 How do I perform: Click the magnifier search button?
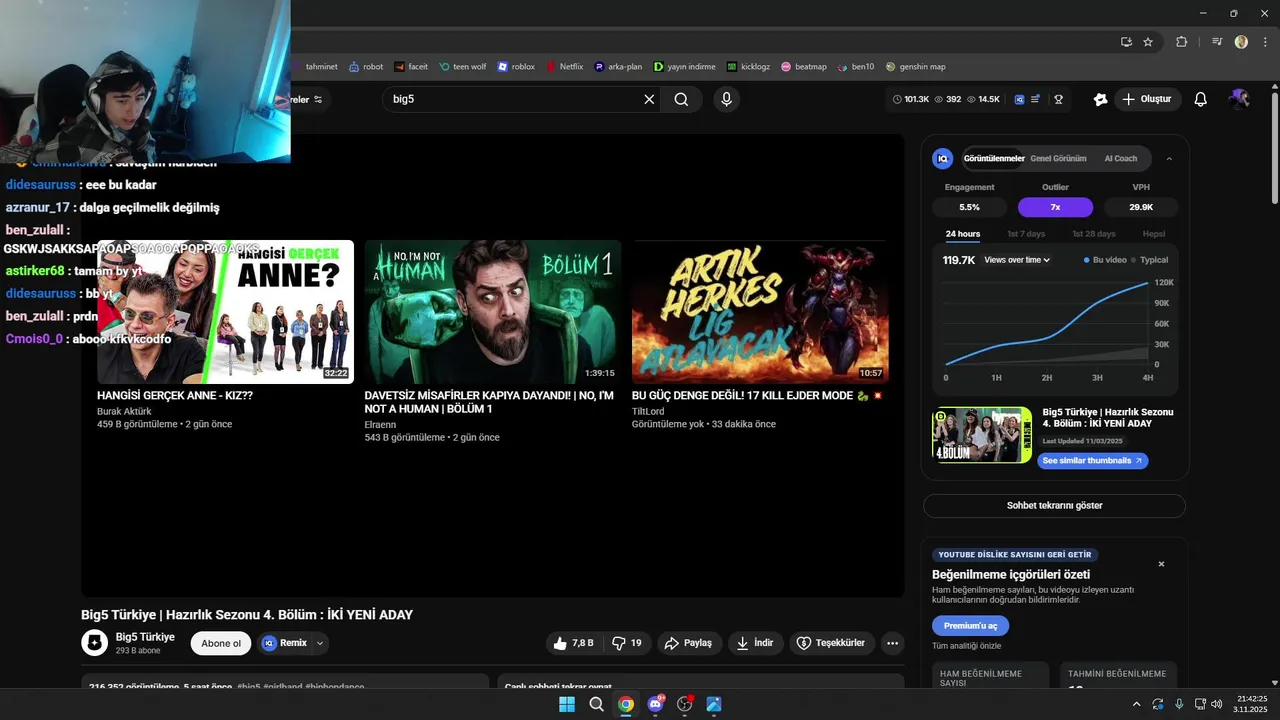pos(681,99)
